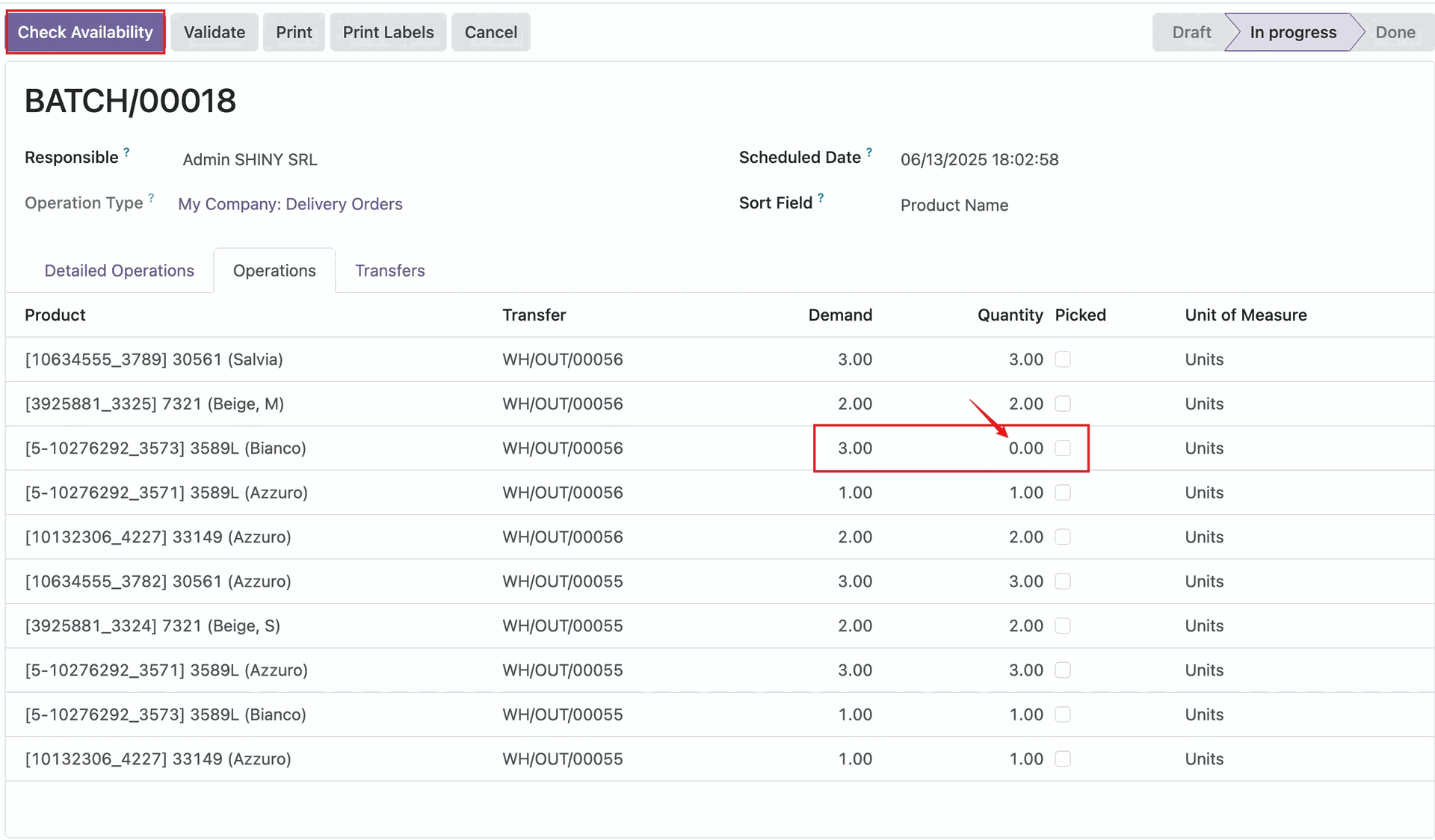Edit Sort Field value Product Name
1435x840 pixels.
tap(954, 206)
